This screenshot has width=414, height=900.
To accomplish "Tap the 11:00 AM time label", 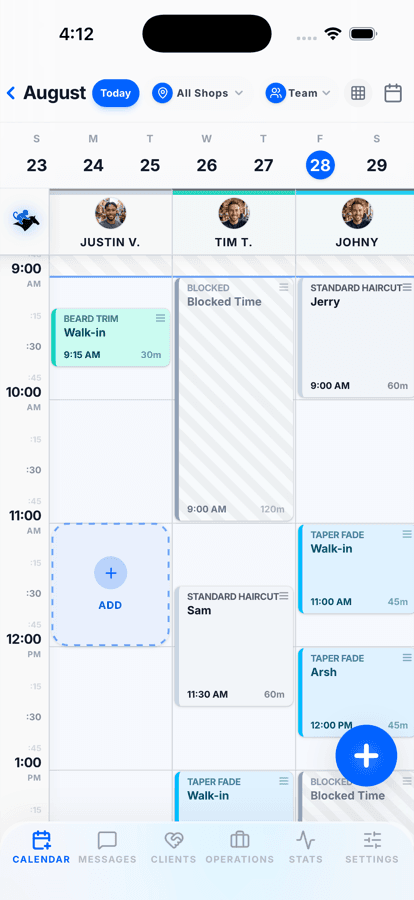I will pyautogui.click(x=25, y=522).
